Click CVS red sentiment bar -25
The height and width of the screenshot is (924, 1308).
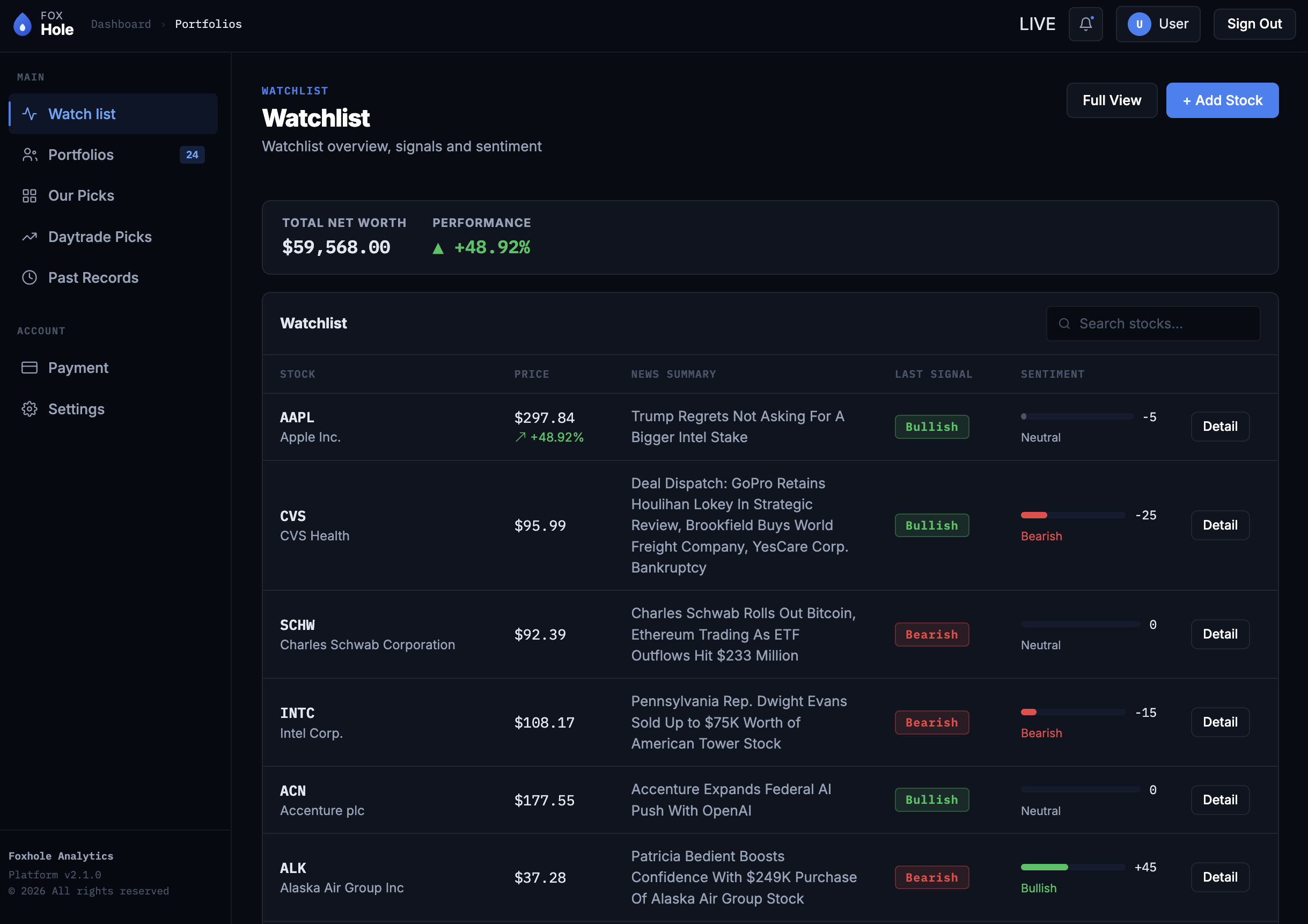(1074, 515)
